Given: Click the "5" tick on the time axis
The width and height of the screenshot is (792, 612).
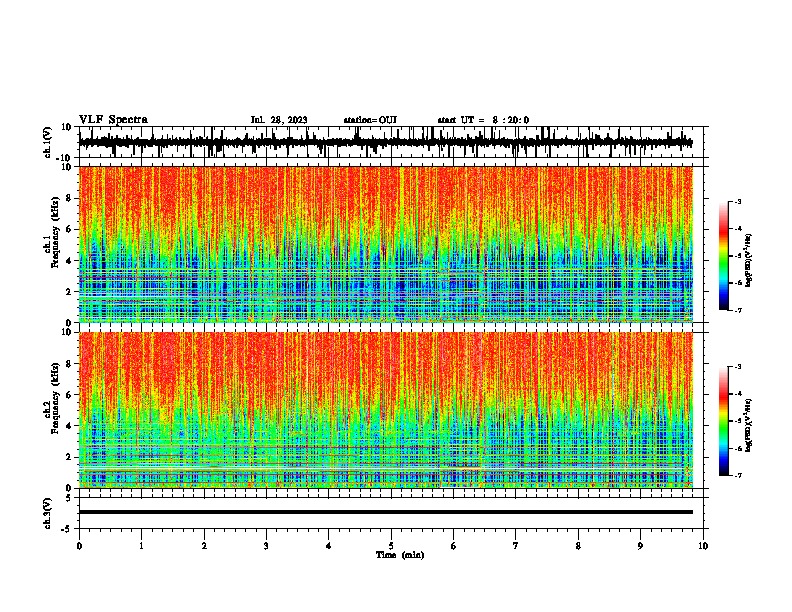Looking at the screenshot, I should (x=391, y=546).
